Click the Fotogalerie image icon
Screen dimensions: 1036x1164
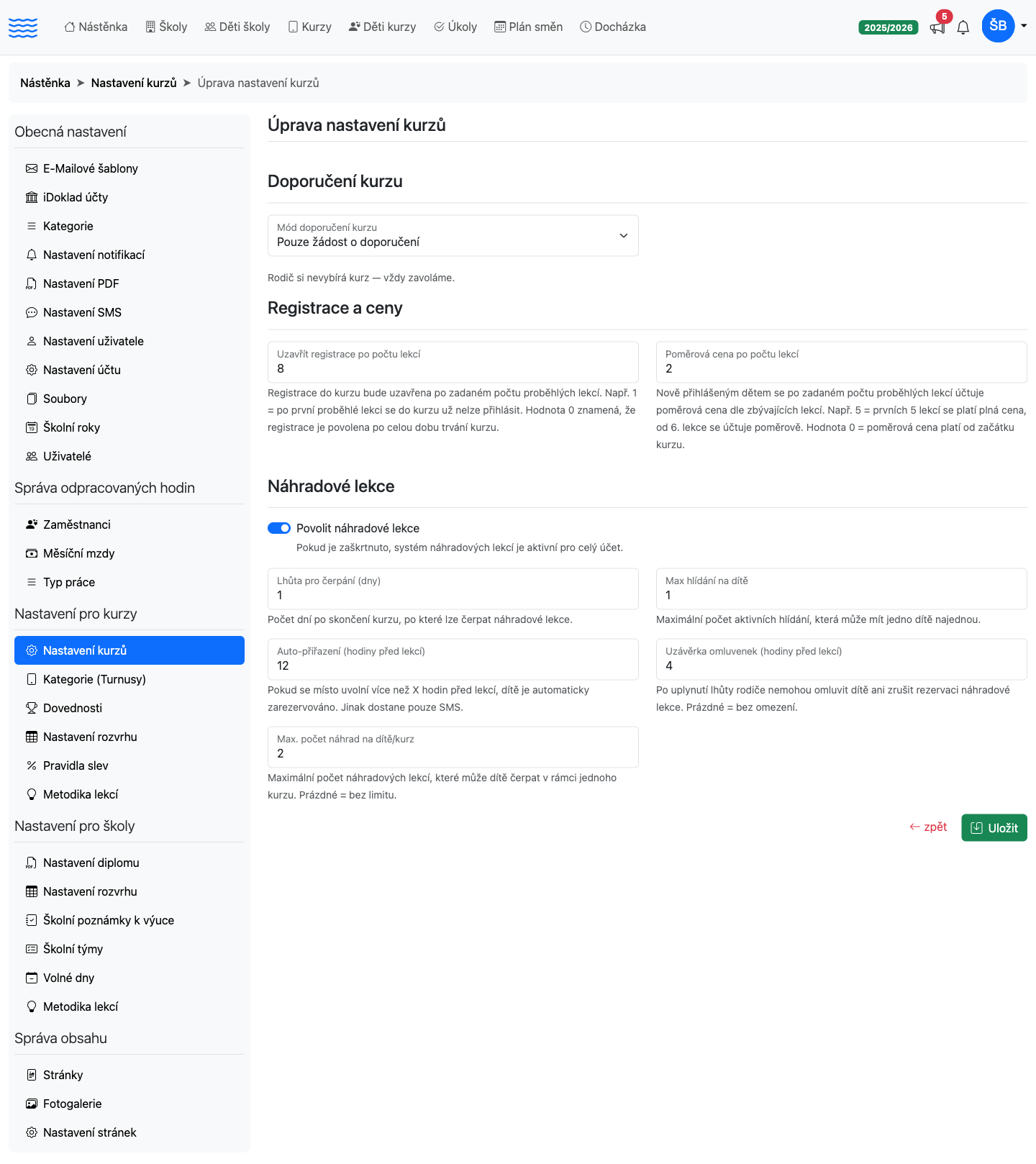[32, 1104]
